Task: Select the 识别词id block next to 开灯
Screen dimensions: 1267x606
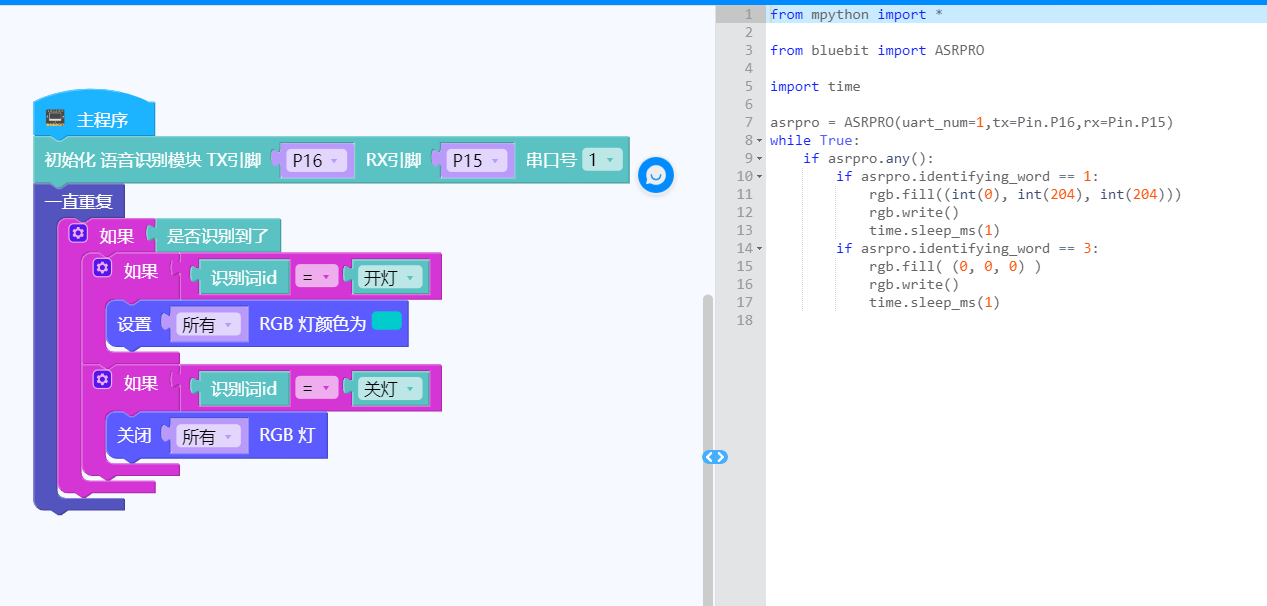Action: point(244,278)
